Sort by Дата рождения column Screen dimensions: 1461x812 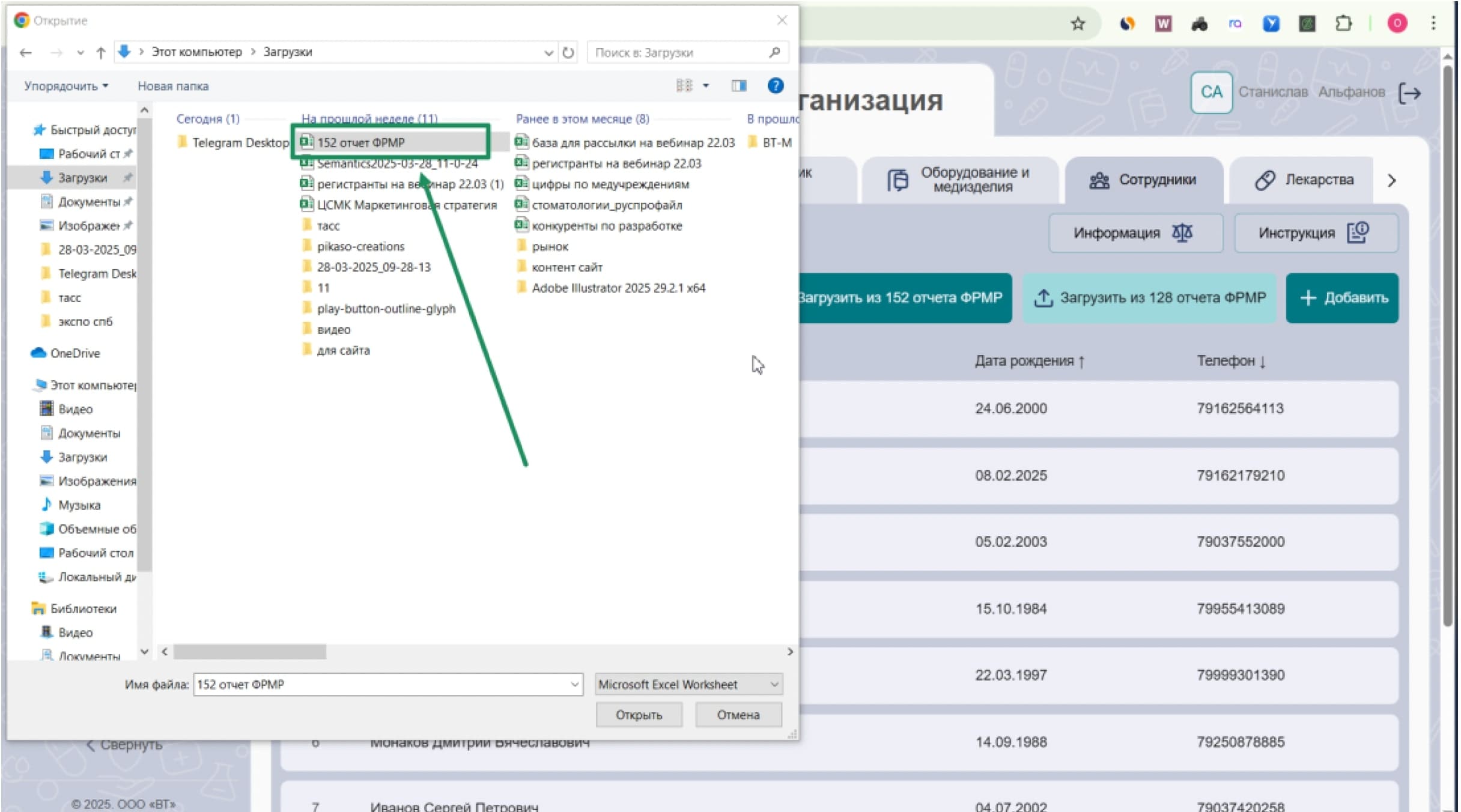click(x=1029, y=361)
